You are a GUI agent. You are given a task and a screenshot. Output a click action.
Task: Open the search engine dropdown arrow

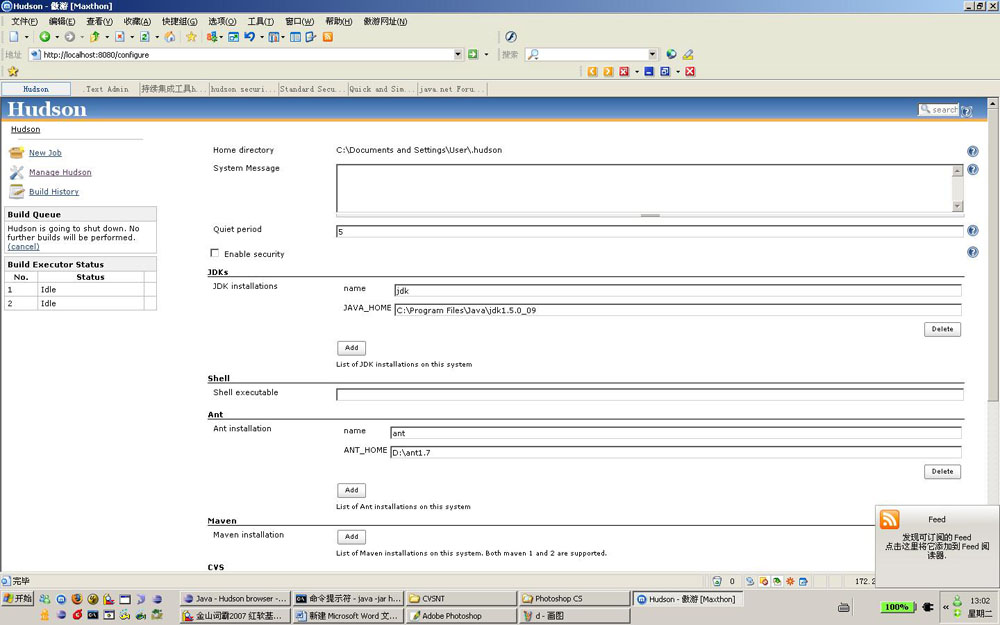pyautogui.click(x=652, y=54)
